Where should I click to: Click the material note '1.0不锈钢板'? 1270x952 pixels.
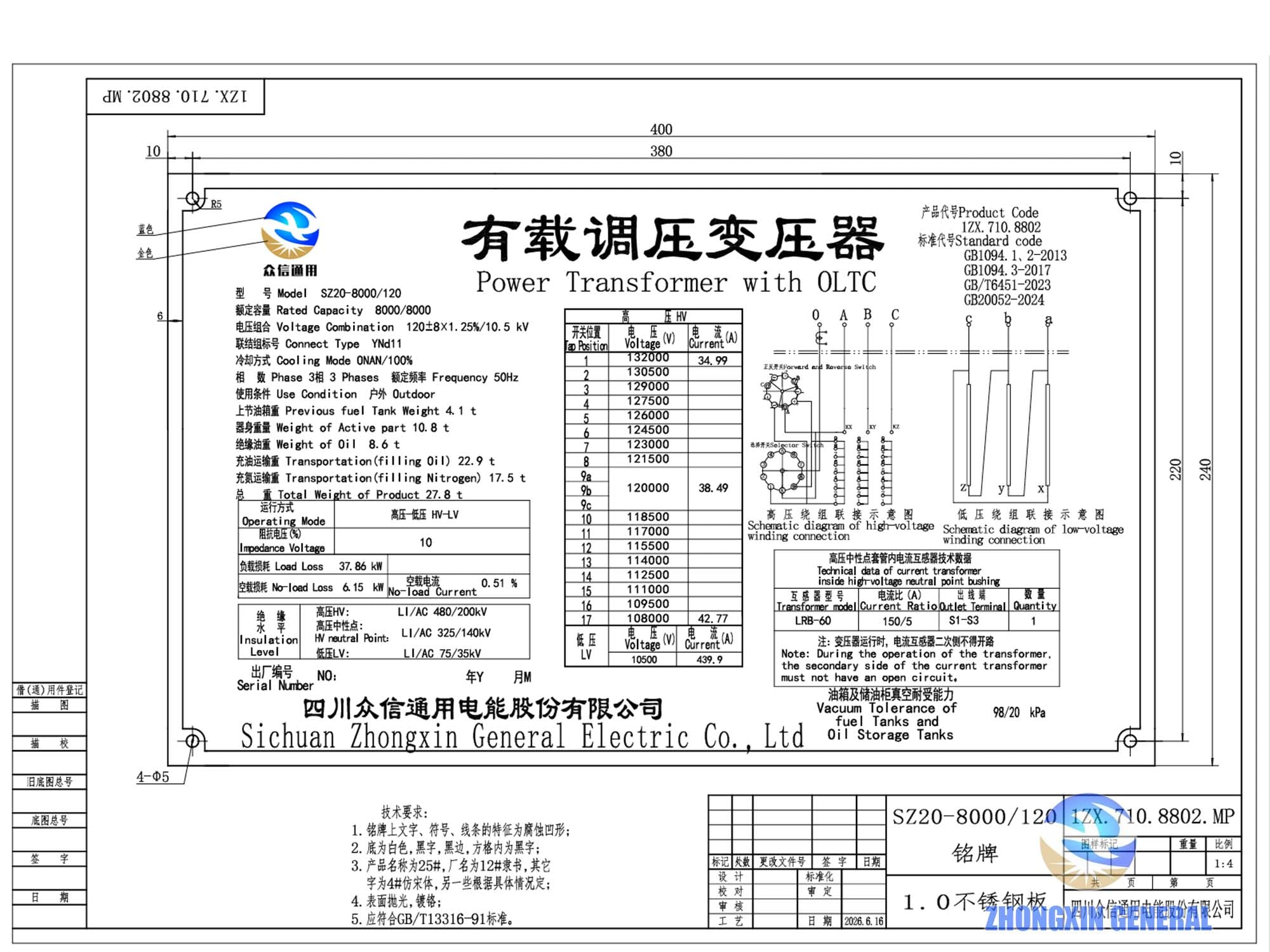pyautogui.click(x=975, y=902)
